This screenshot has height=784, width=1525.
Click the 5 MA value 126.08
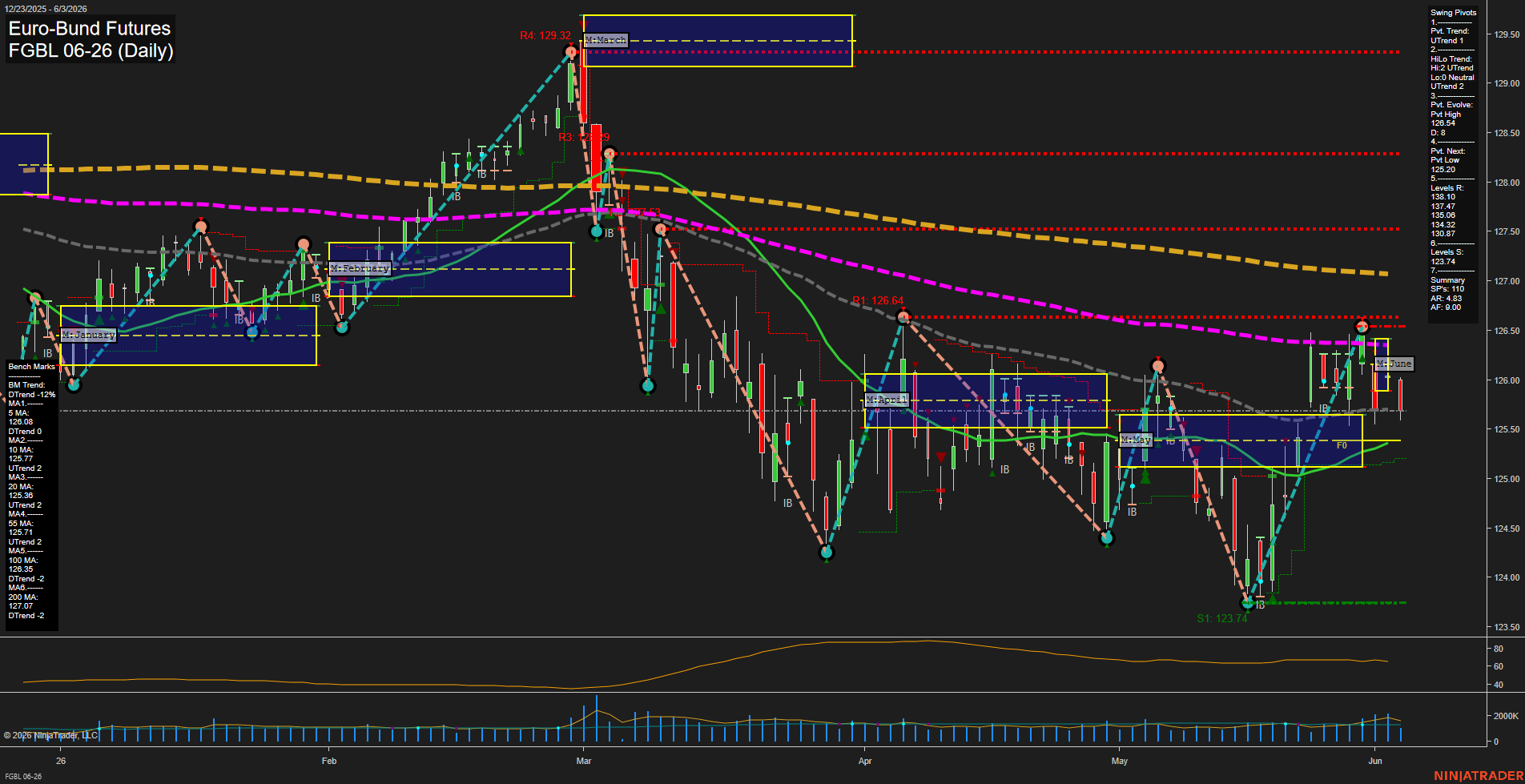click(x=21, y=422)
